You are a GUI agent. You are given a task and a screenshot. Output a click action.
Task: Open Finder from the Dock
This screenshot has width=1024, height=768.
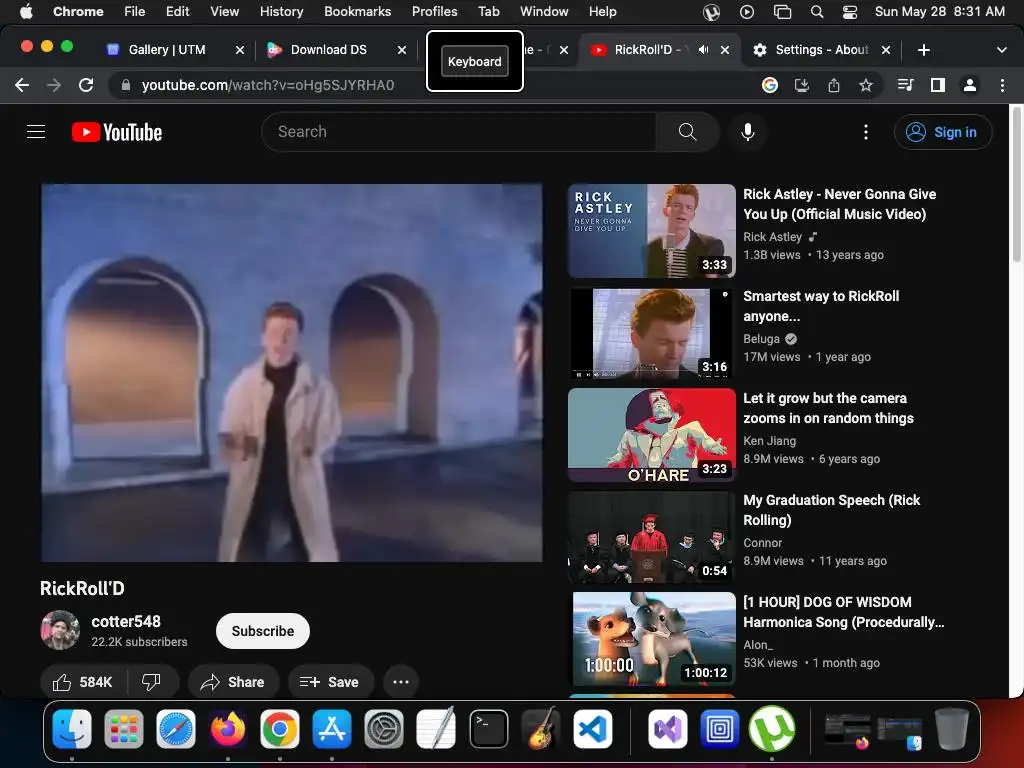point(72,729)
